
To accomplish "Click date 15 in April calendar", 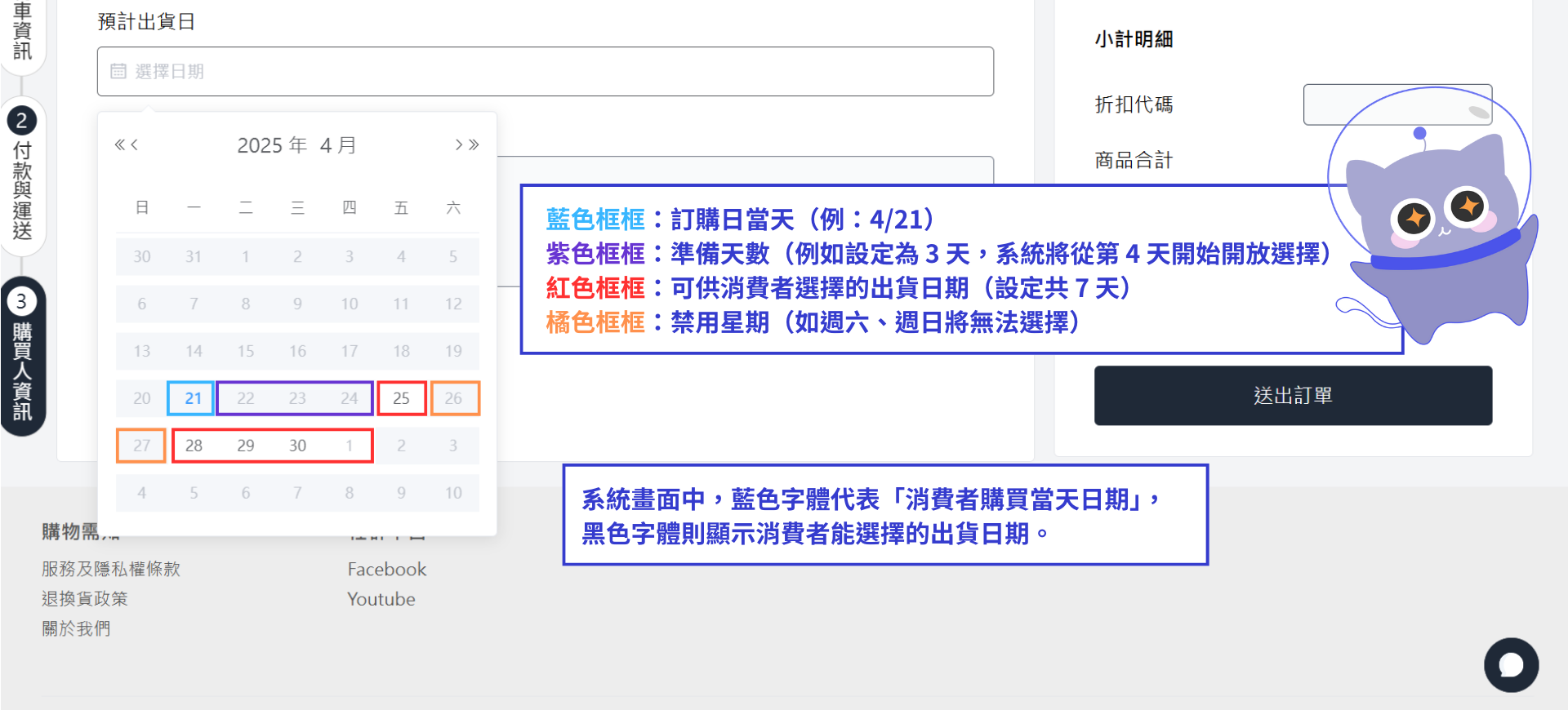I will tap(246, 351).
